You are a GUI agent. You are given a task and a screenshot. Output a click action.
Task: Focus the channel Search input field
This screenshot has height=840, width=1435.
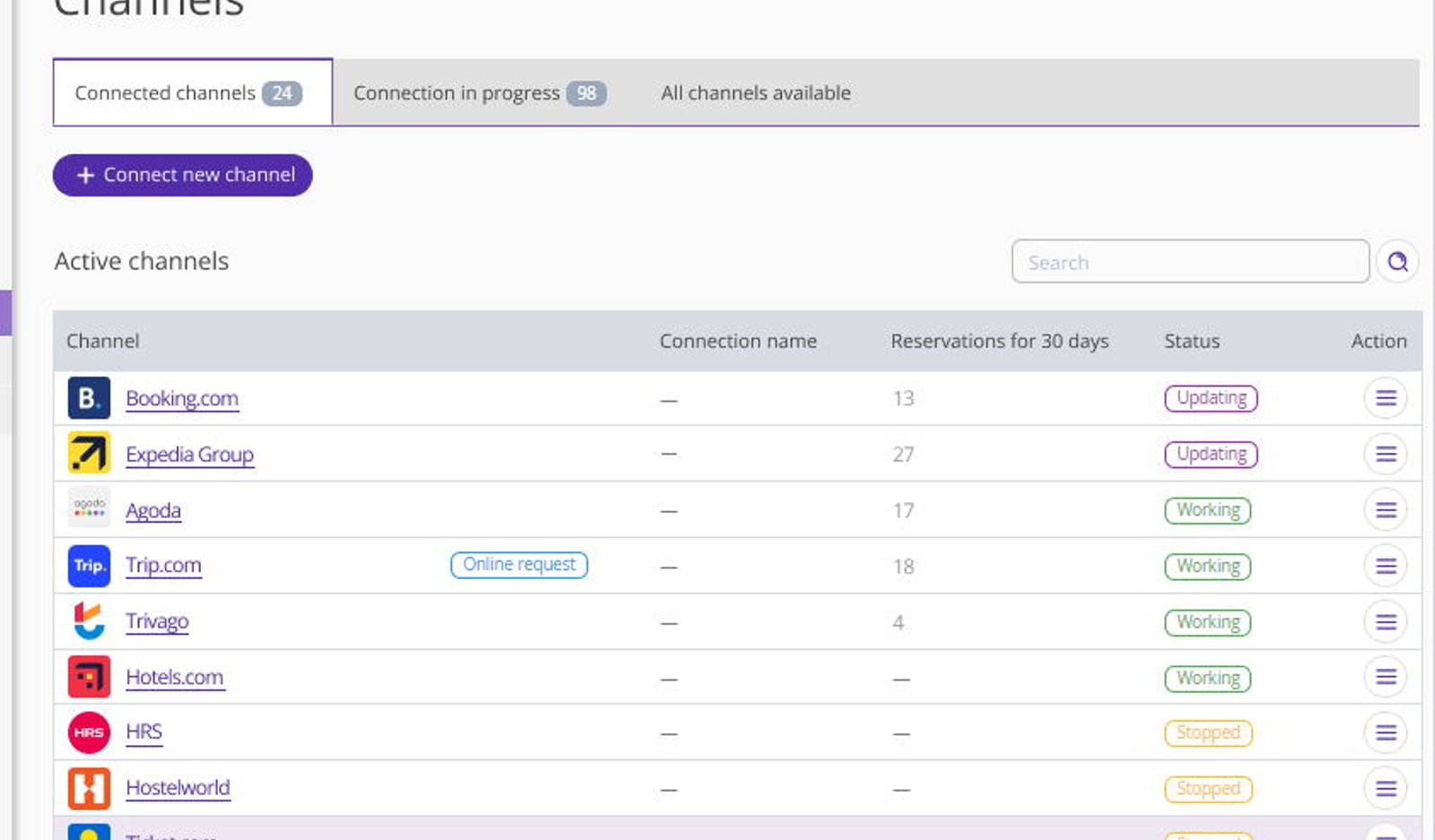click(x=1190, y=262)
